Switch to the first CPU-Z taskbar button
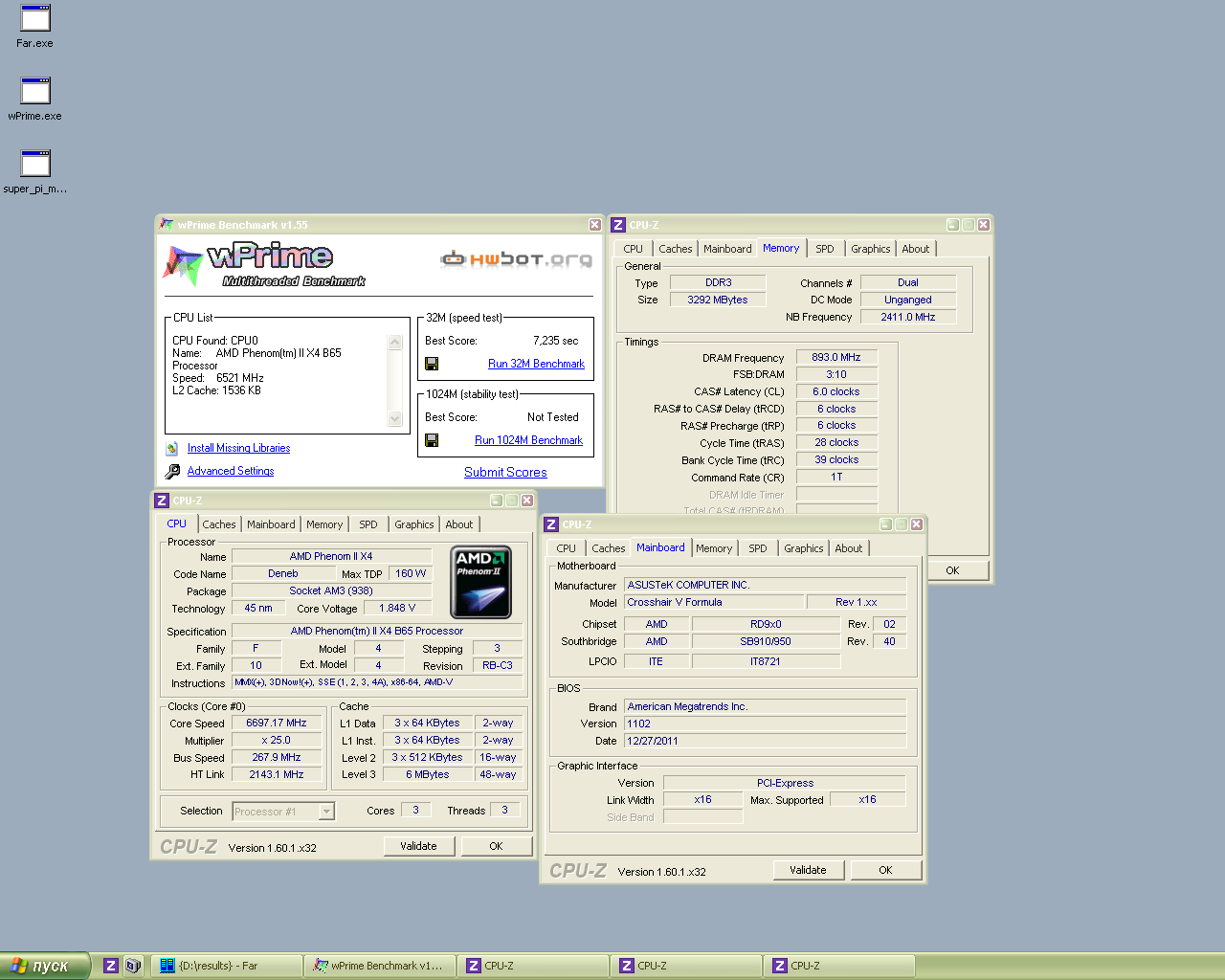 [533, 966]
